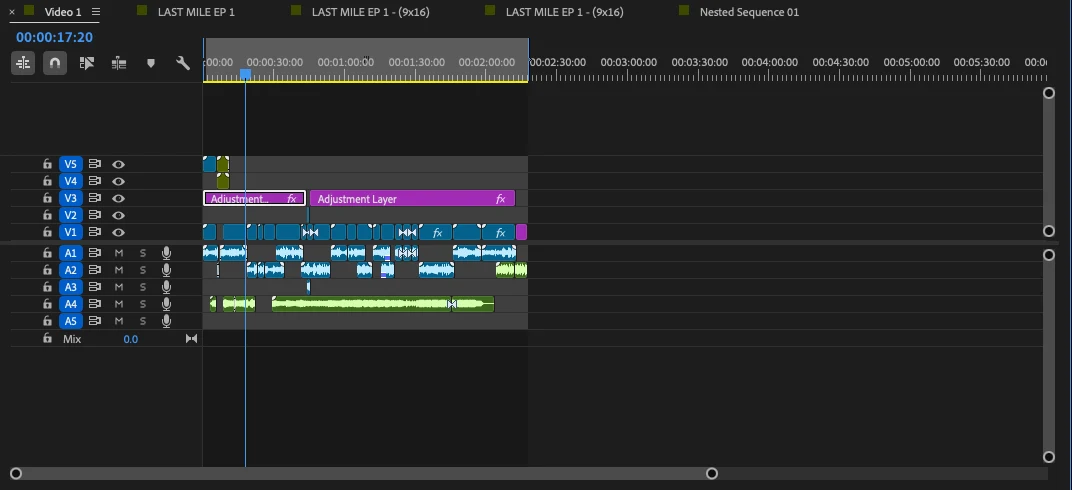This screenshot has width=1072, height=490.
Task: Toggle A3 track targeting
Action: [x=70, y=287]
